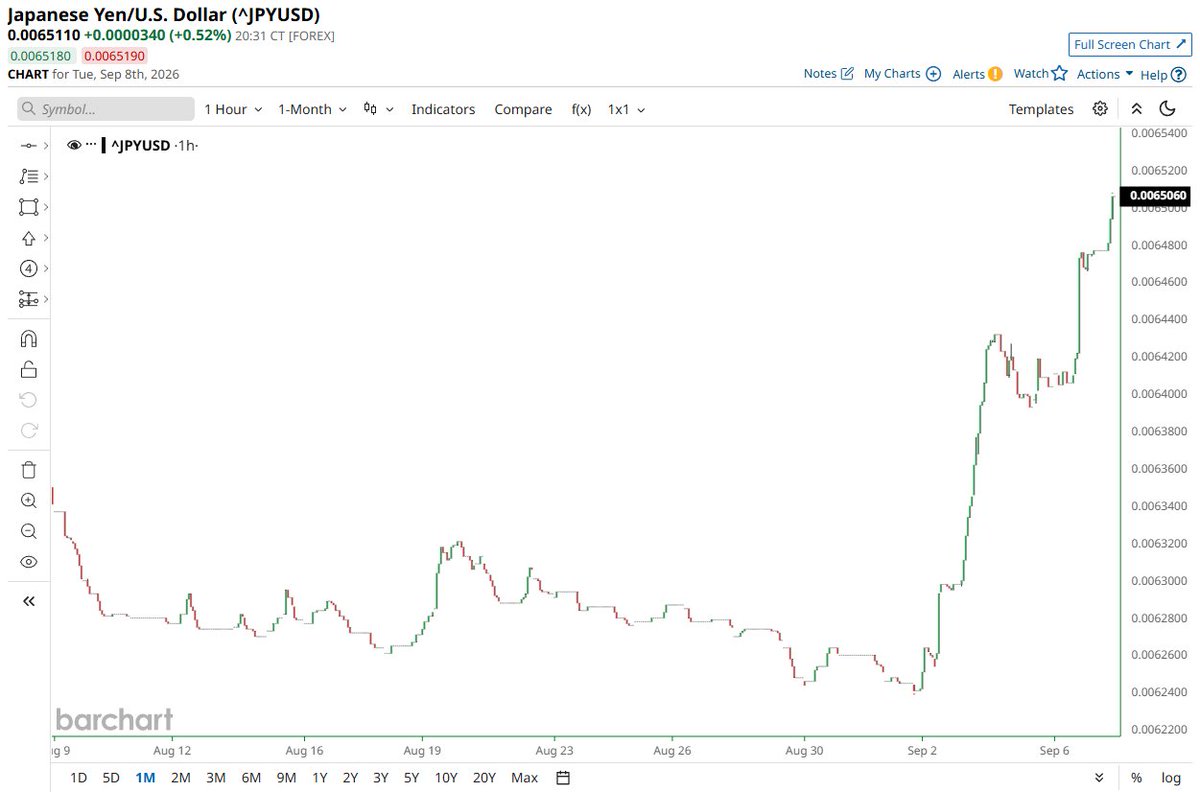Open the date range calendar picker
The image size is (1200, 792).
pos(563,777)
